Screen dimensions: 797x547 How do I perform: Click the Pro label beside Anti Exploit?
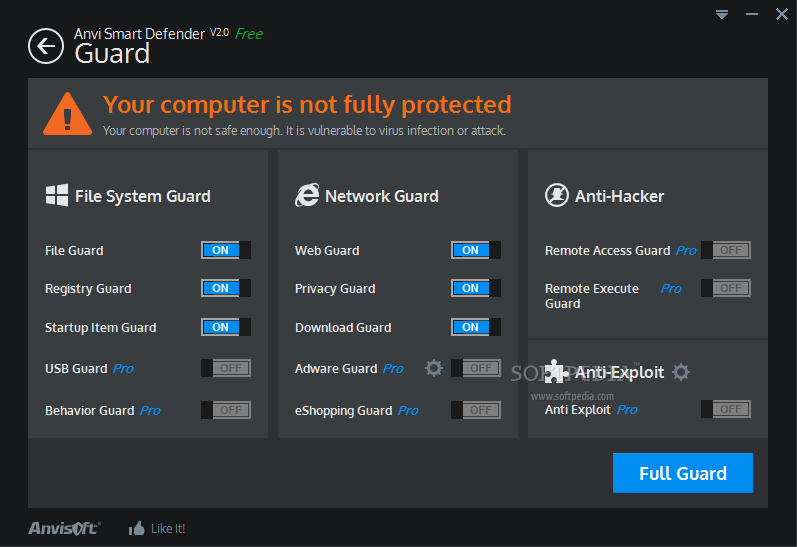627,410
